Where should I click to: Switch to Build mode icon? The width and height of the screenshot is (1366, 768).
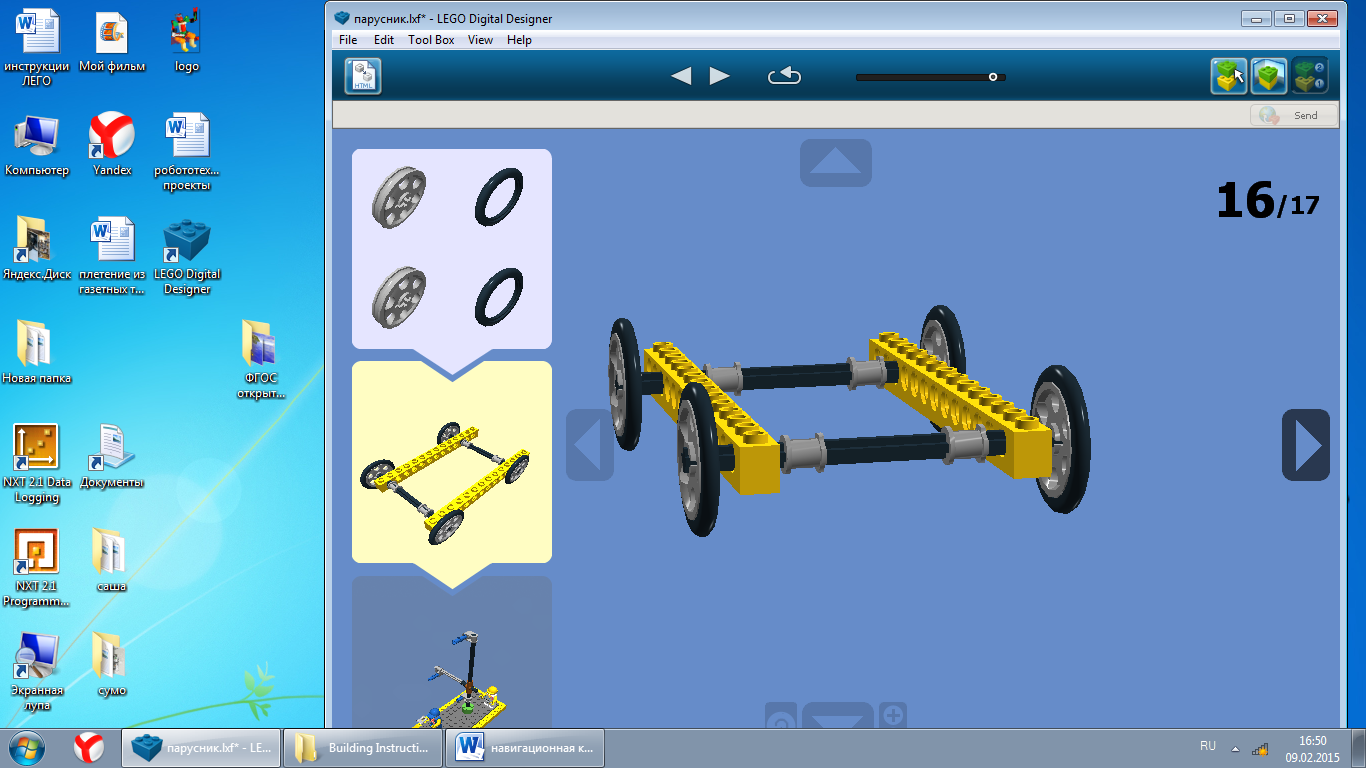[1229, 76]
